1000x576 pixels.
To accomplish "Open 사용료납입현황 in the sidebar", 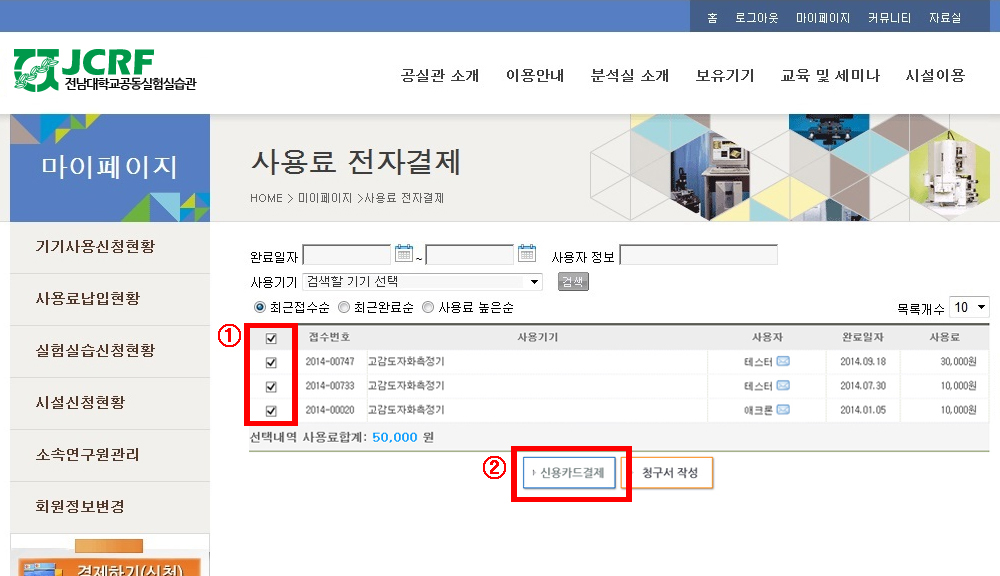I will coord(88,299).
